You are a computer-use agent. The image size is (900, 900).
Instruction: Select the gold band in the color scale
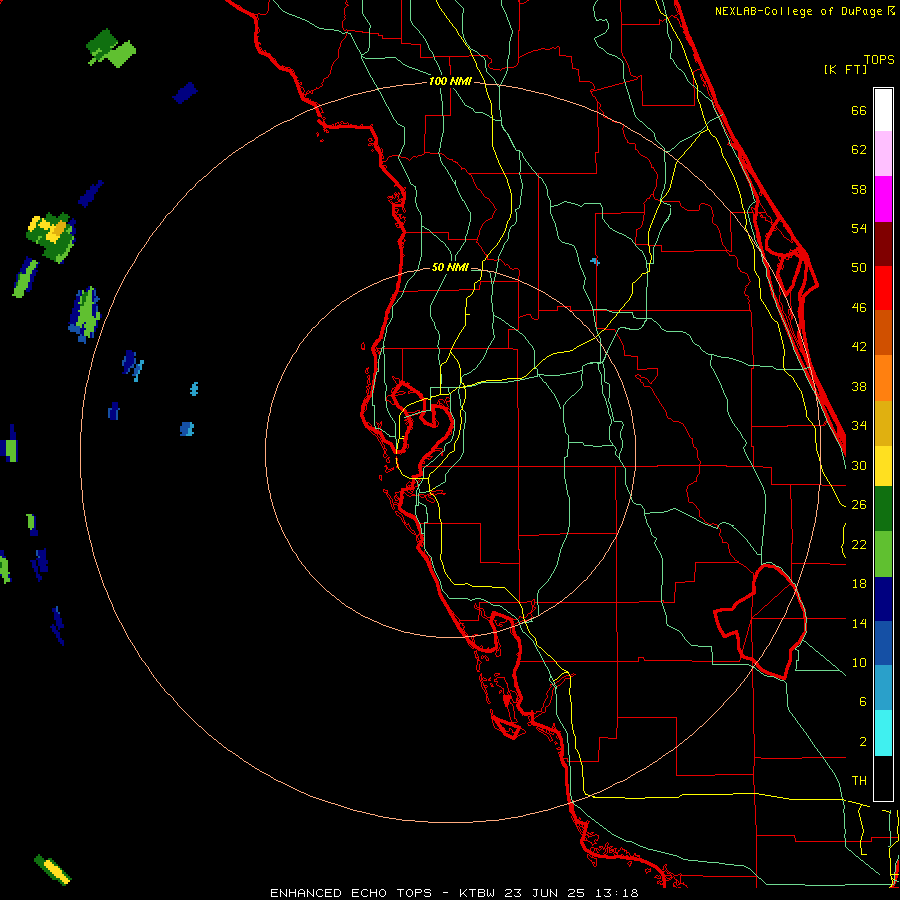pyautogui.click(x=883, y=423)
